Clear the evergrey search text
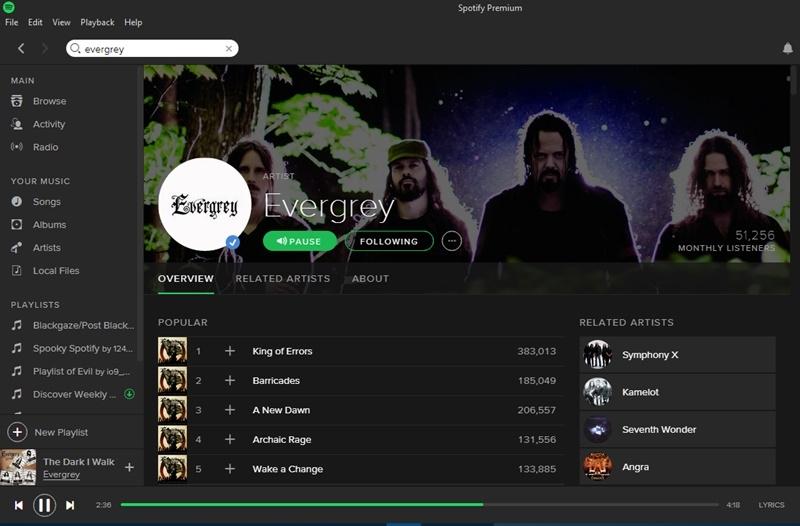800x526 pixels. point(229,48)
